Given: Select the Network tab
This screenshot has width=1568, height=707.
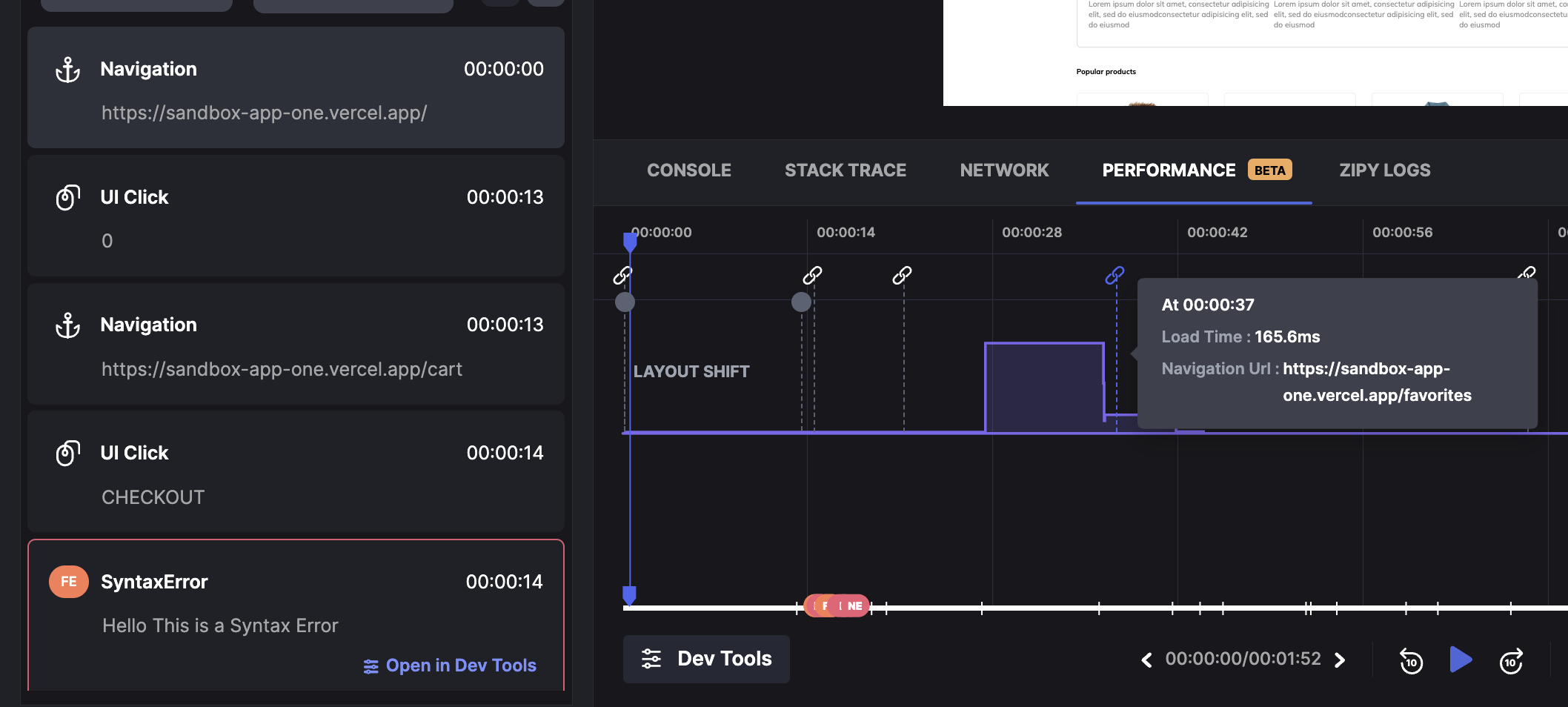Looking at the screenshot, I should (1004, 170).
